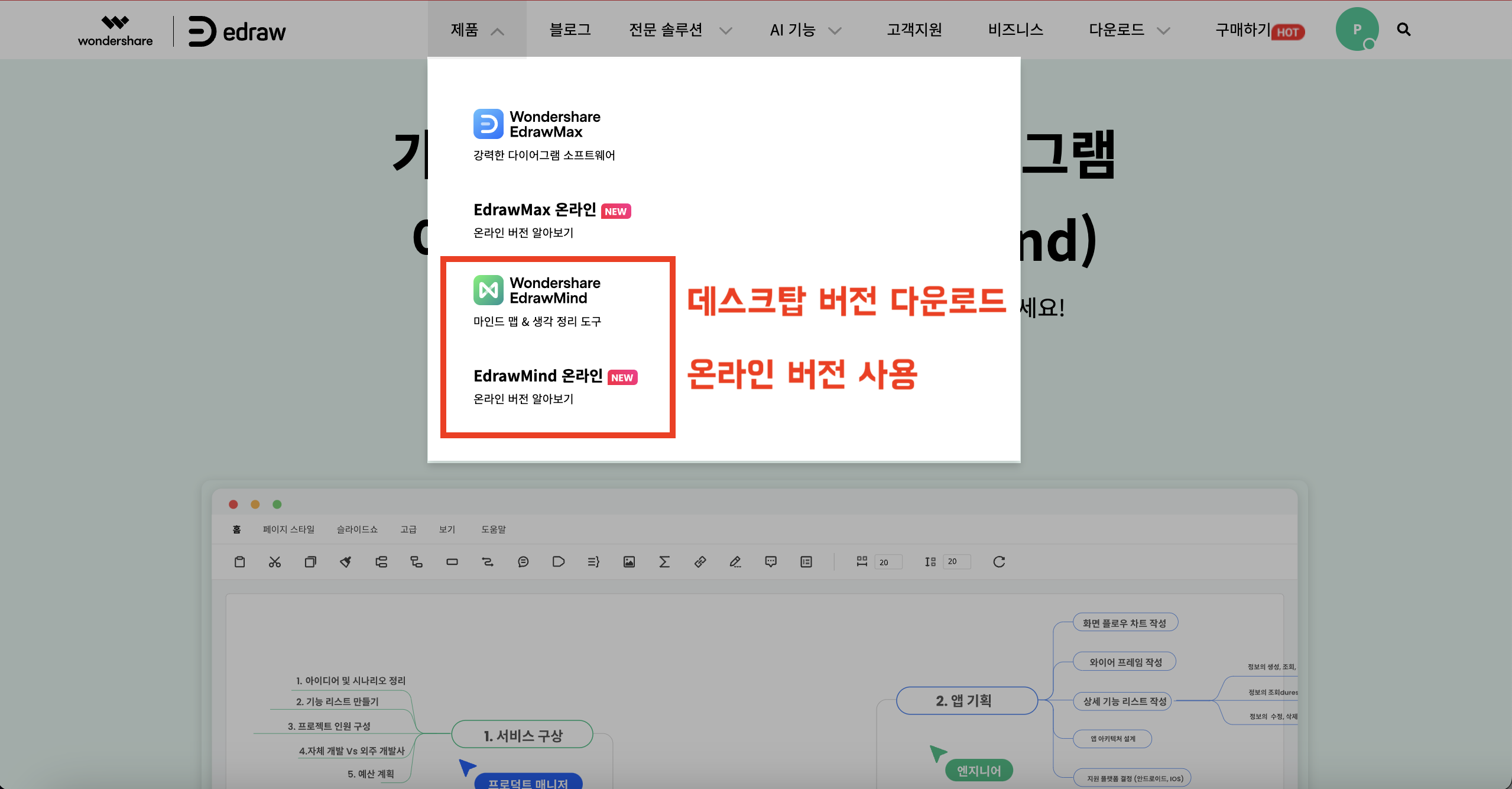Viewport: 1512px width, 789px height.
Task: Select the '1. 서비스 구상' mind map node
Action: pyautogui.click(x=523, y=735)
